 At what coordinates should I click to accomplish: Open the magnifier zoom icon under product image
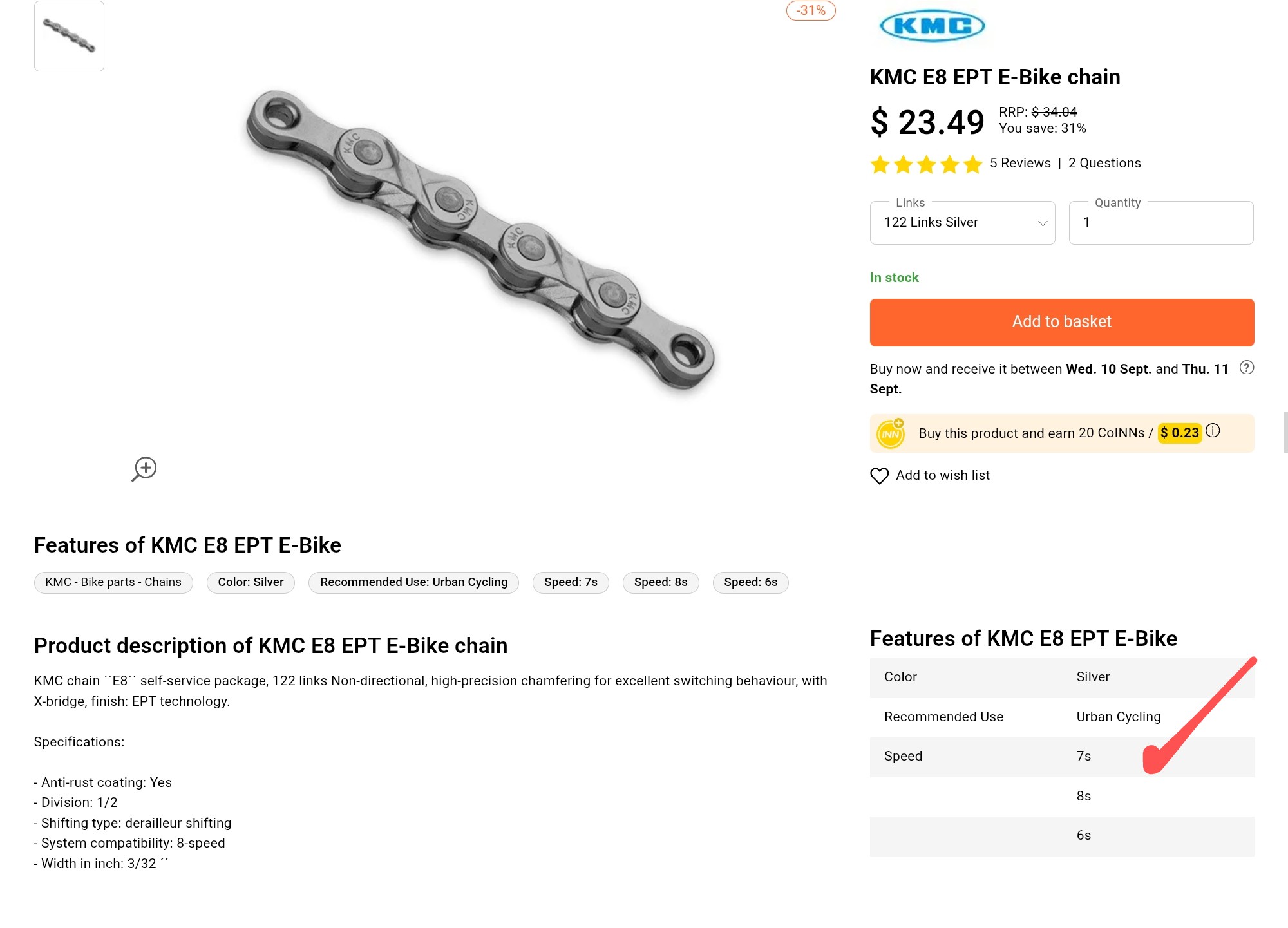pyautogui.click(x=144, y=469)
